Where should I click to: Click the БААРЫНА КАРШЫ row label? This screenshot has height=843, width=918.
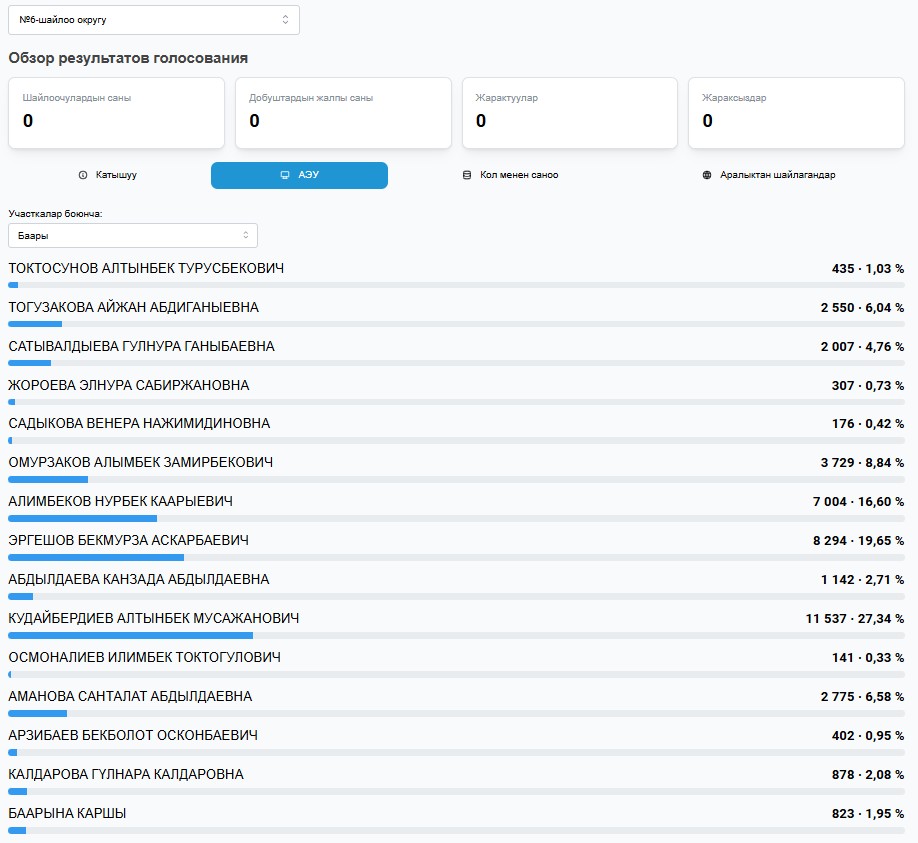tap(67, 814)
